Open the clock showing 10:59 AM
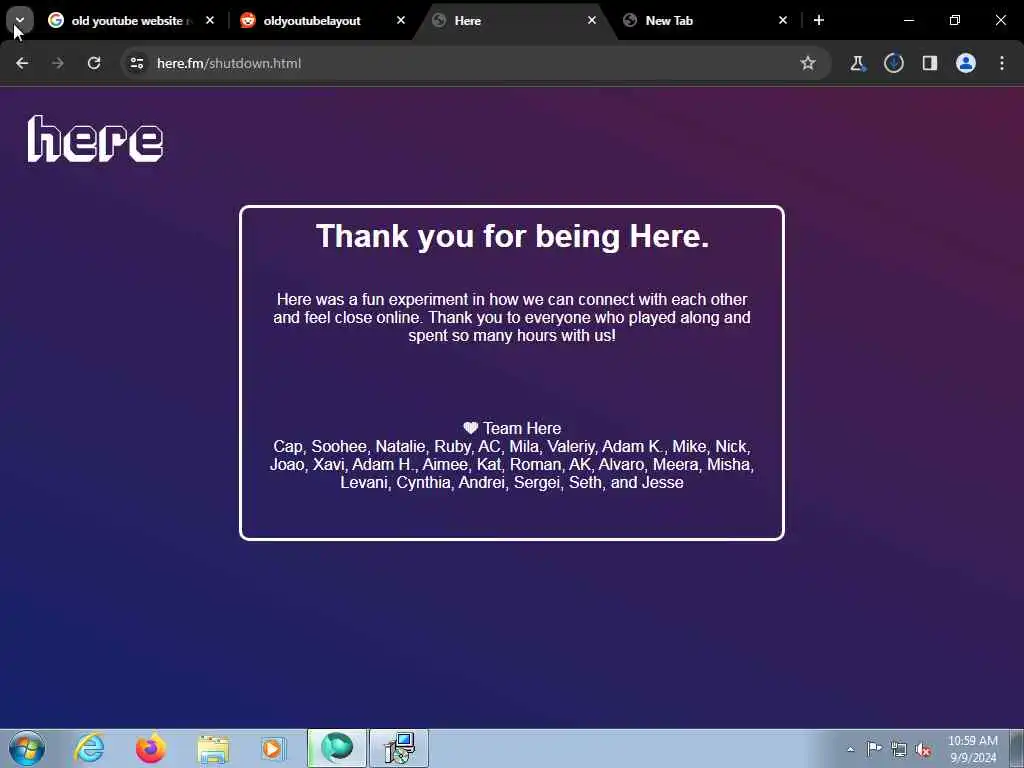Screen dimensions: 1024x768 (973, 749)
